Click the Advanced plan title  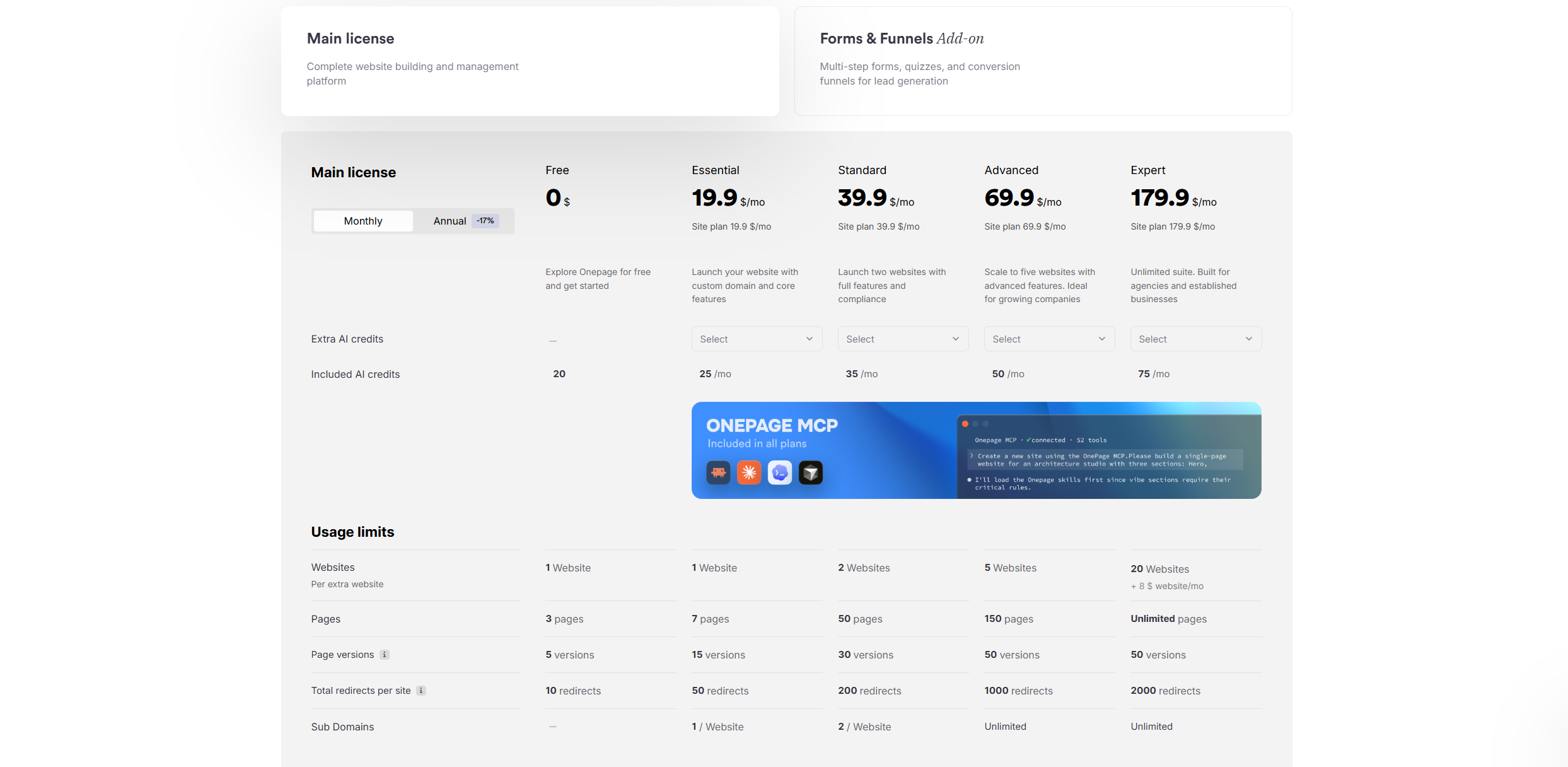click(1011, 170)
